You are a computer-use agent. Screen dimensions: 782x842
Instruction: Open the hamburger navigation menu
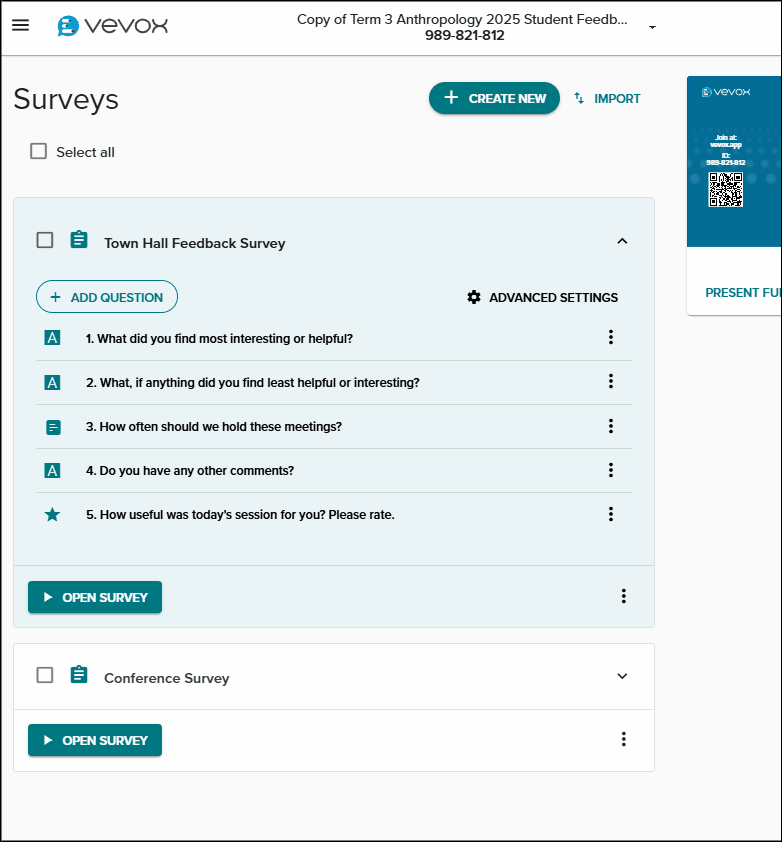21,25
